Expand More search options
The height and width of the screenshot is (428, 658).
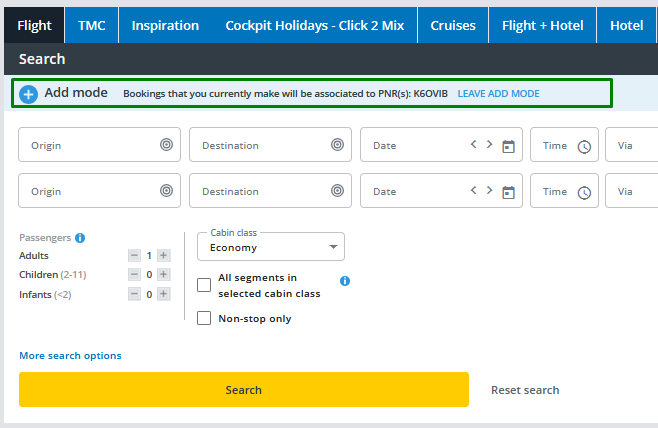(70, 356)
